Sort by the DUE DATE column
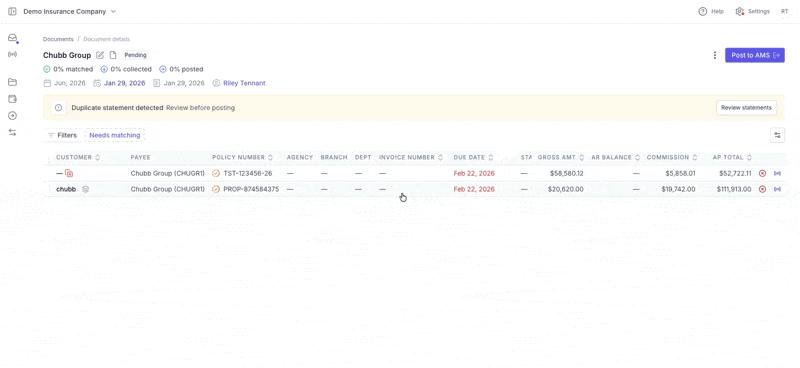This screenshot has width=800, height=368. click(473, 157)
